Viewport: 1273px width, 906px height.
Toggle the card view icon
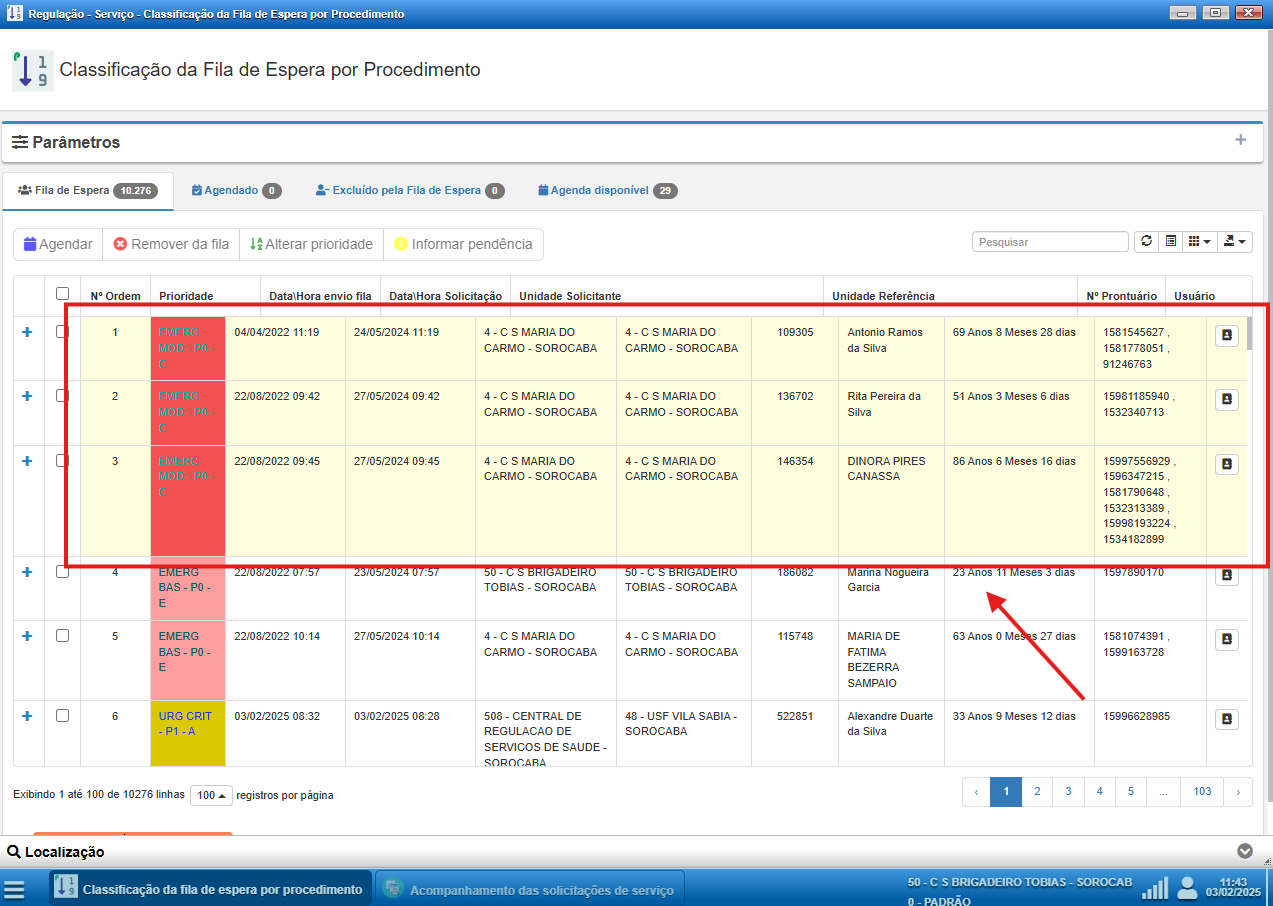click(1170, 242)
